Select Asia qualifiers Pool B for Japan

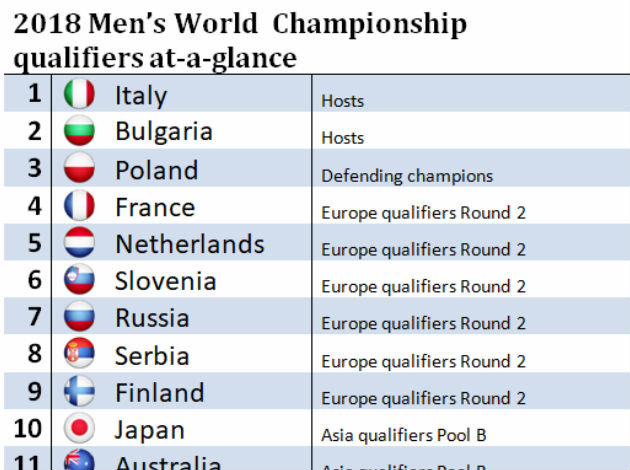tap(403, 435)
